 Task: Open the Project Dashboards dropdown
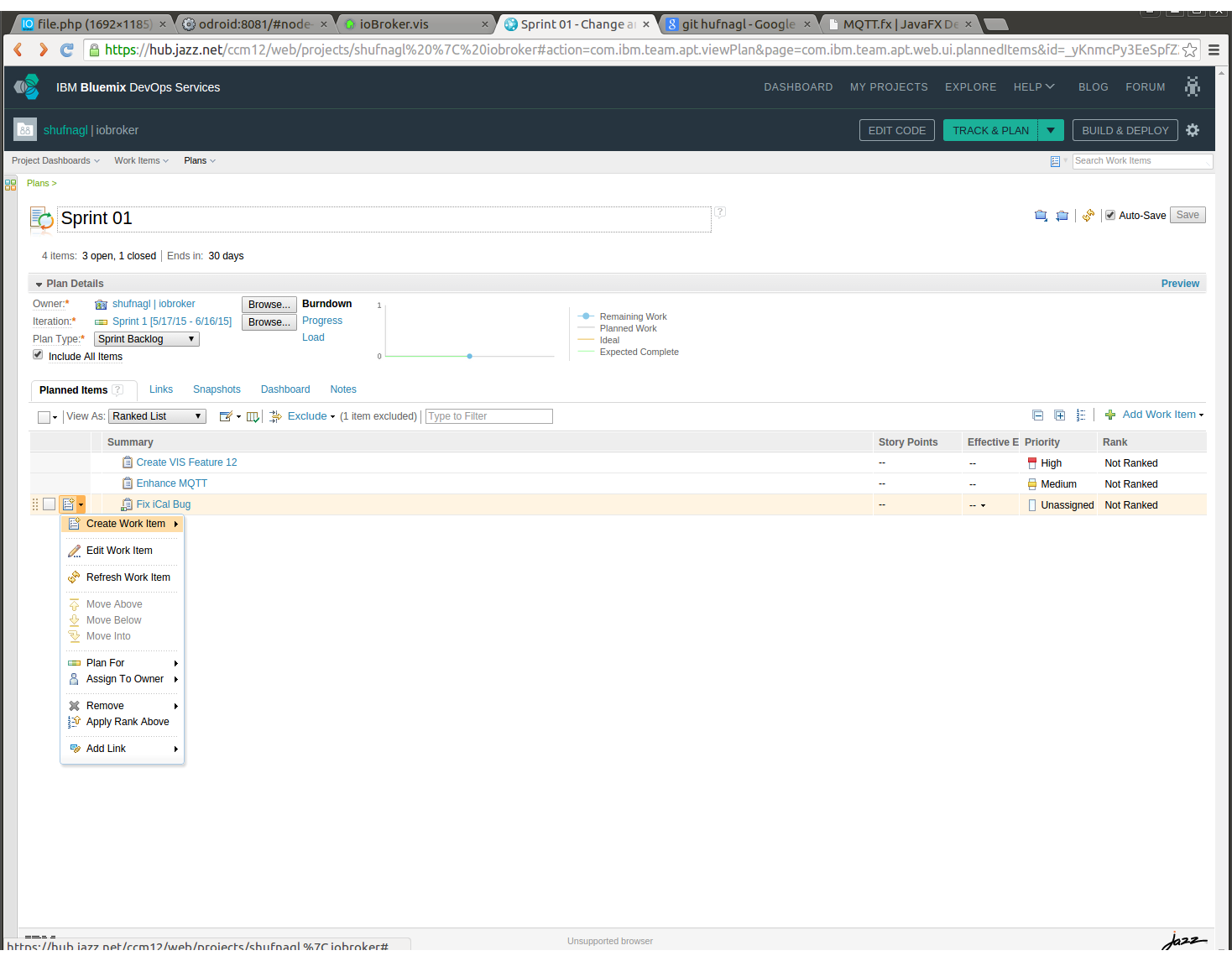[x=55, y=161]
